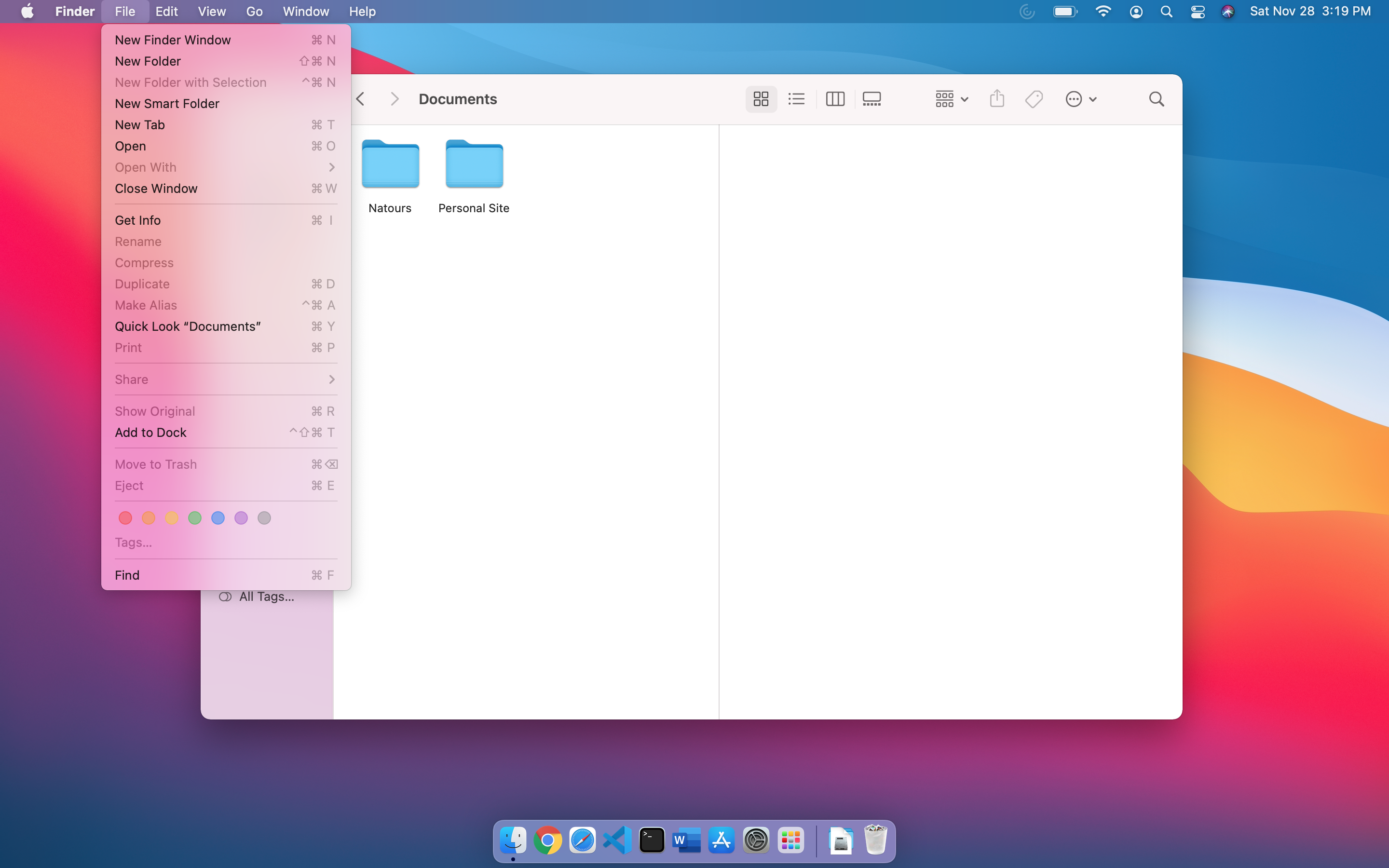This screenshot has width=1389, height=868.
Task: Open Safari from the Dock
Action: coord(583,840)
